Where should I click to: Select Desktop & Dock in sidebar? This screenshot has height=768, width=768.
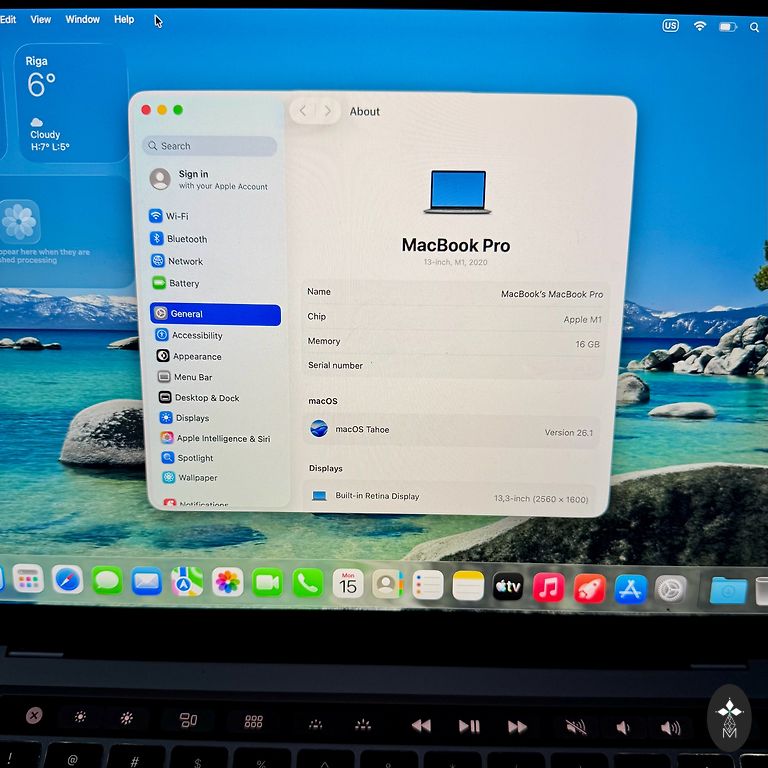(206, 398)
